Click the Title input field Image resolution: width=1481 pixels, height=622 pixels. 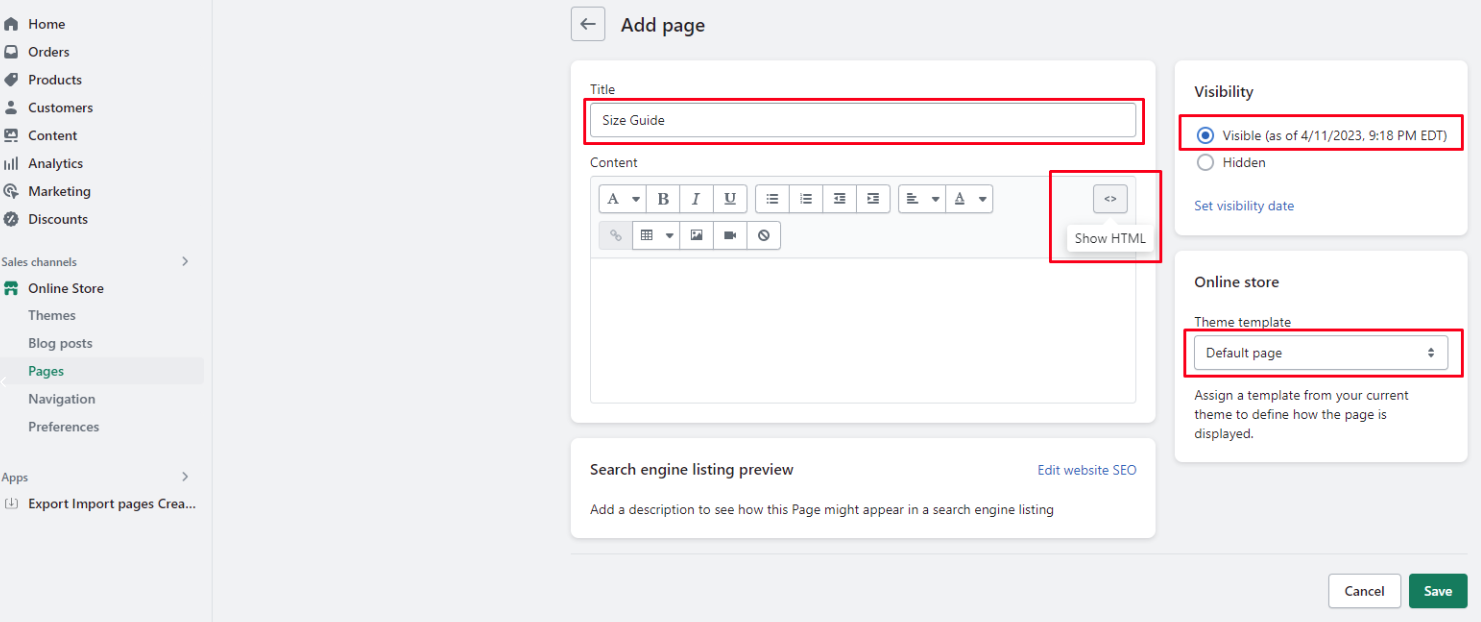coord(862,120)
